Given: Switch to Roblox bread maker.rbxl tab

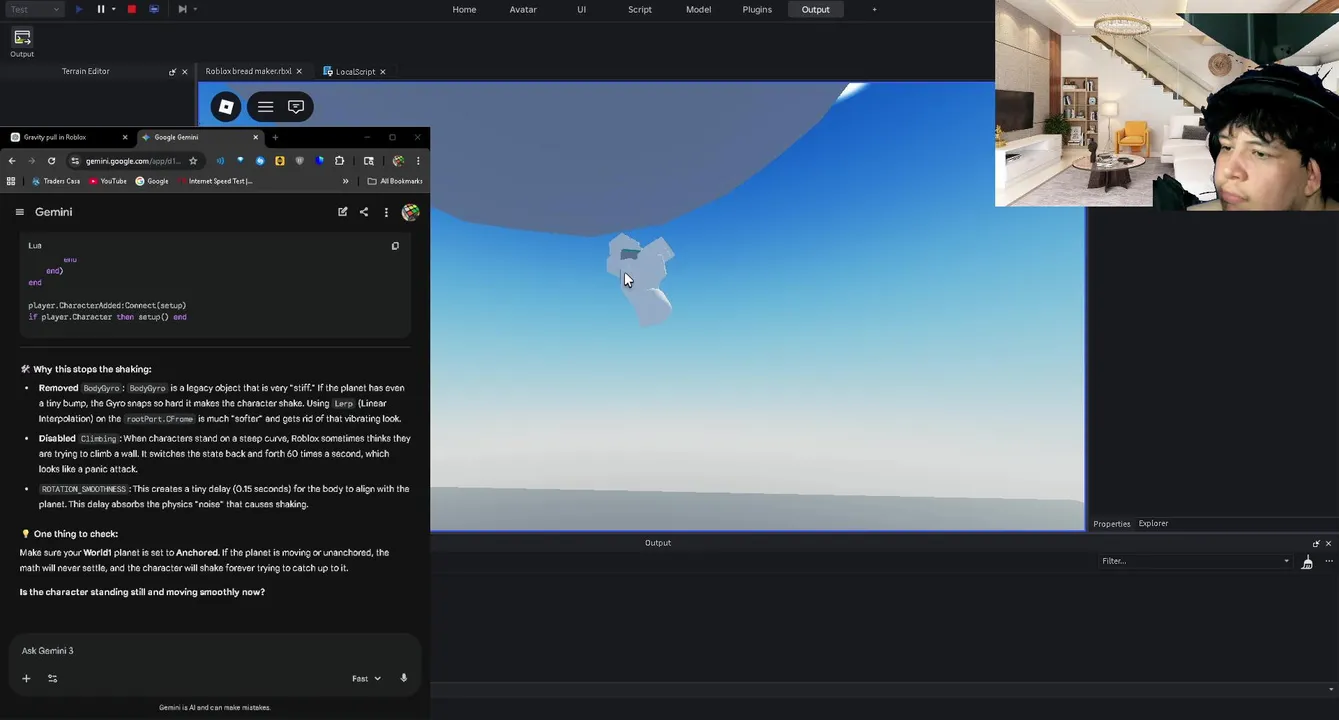Looking at the screenshot, I should [248, 71].
